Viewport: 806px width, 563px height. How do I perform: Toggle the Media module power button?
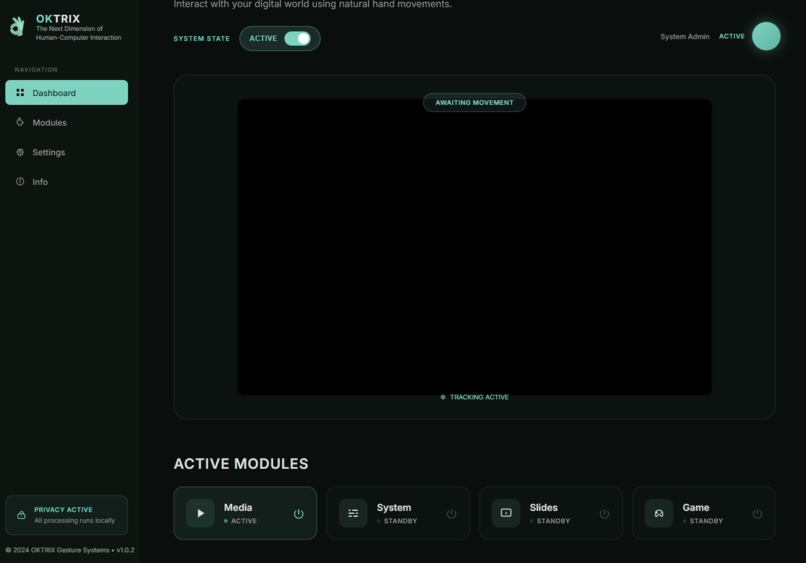coord(298,514)
